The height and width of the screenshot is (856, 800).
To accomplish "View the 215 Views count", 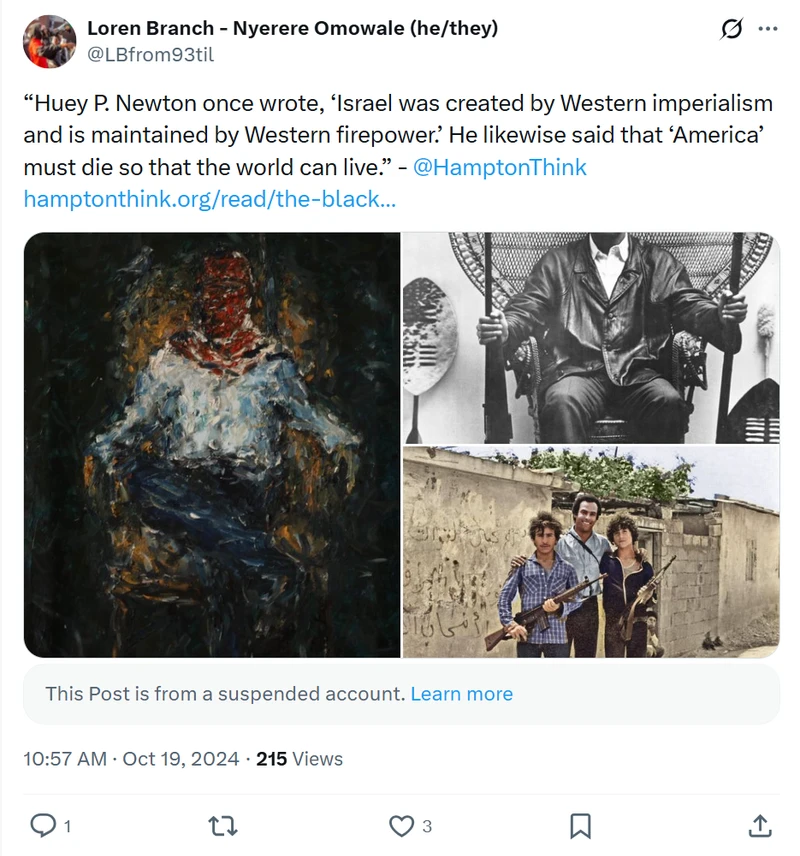I will [299, 759].
